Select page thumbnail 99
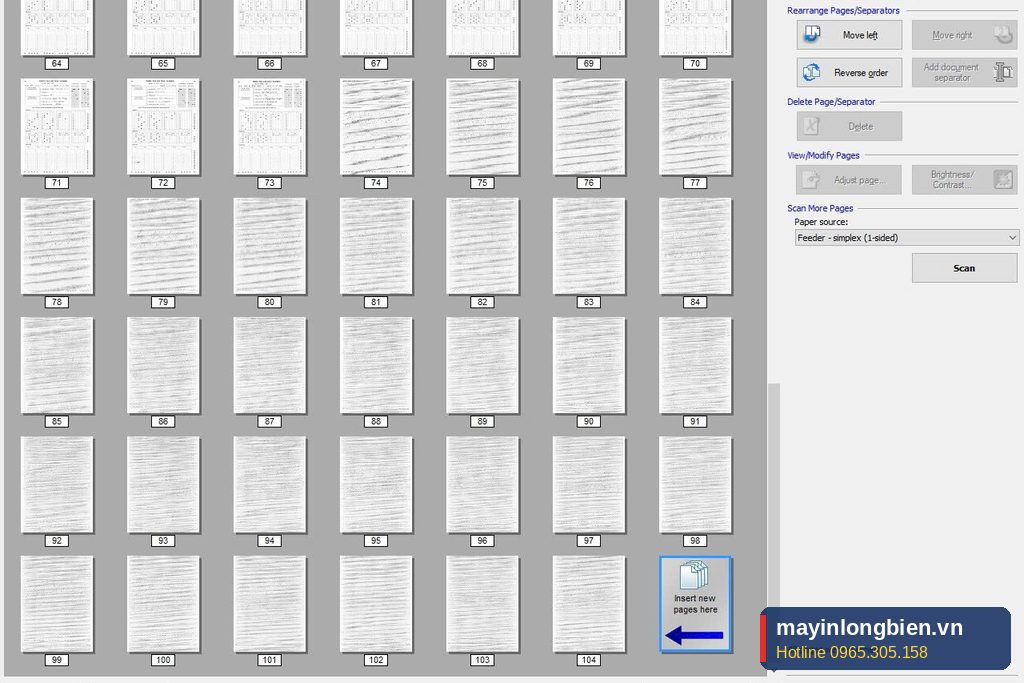Screen dimensions: 1024x683 57,604
